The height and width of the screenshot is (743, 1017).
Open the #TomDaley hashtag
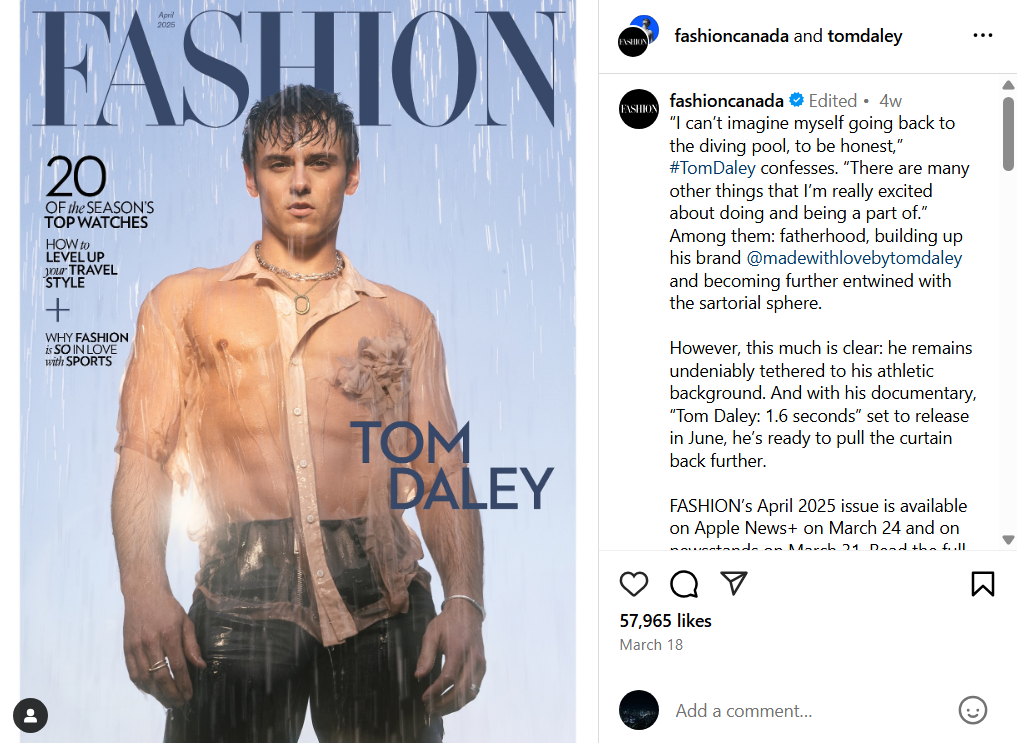point(712,168)
